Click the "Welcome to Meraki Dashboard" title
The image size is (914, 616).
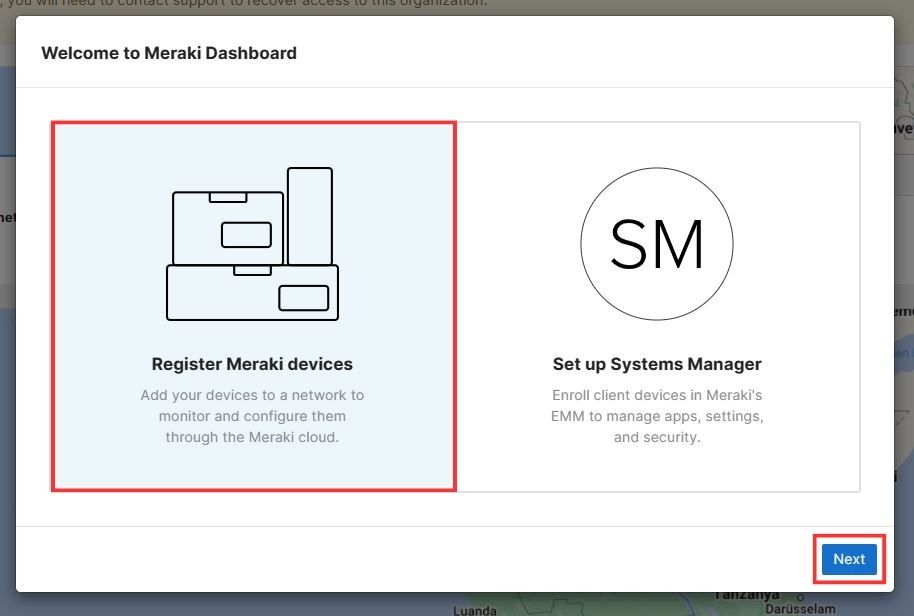pos(169,53)
